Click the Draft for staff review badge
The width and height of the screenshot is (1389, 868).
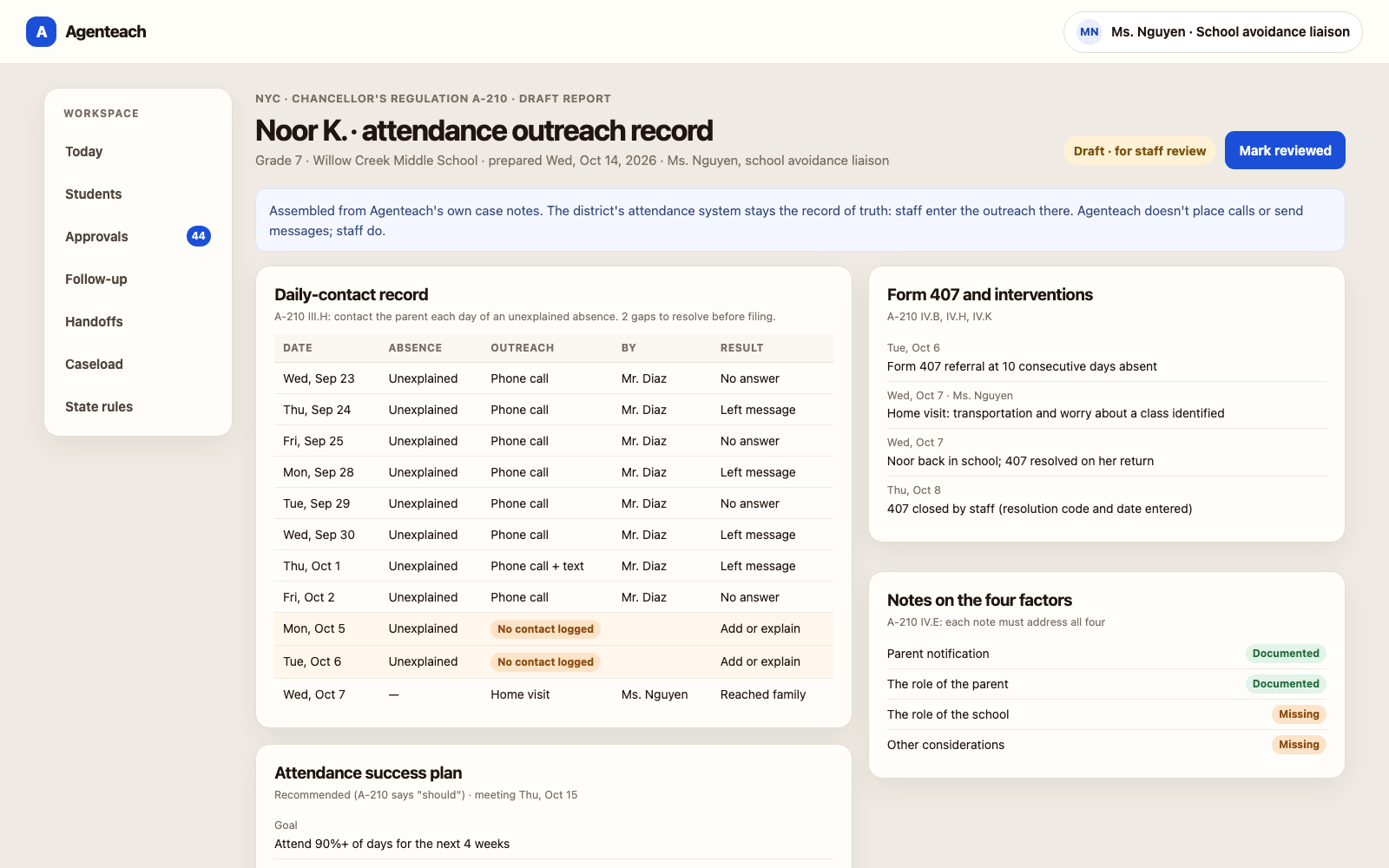click(x=1139, y=151)
